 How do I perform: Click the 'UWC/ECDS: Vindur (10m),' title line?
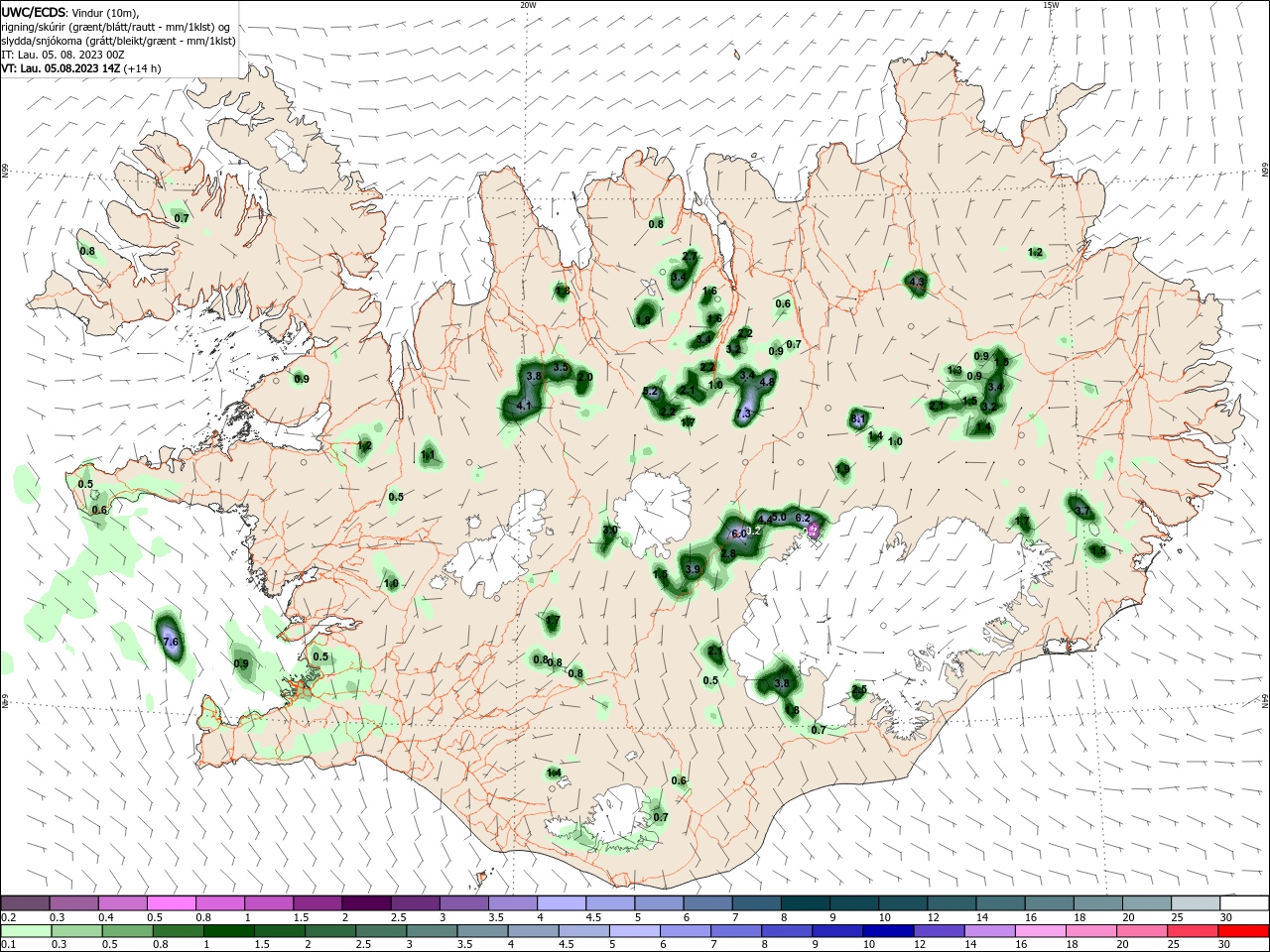(x=70, y=12)
